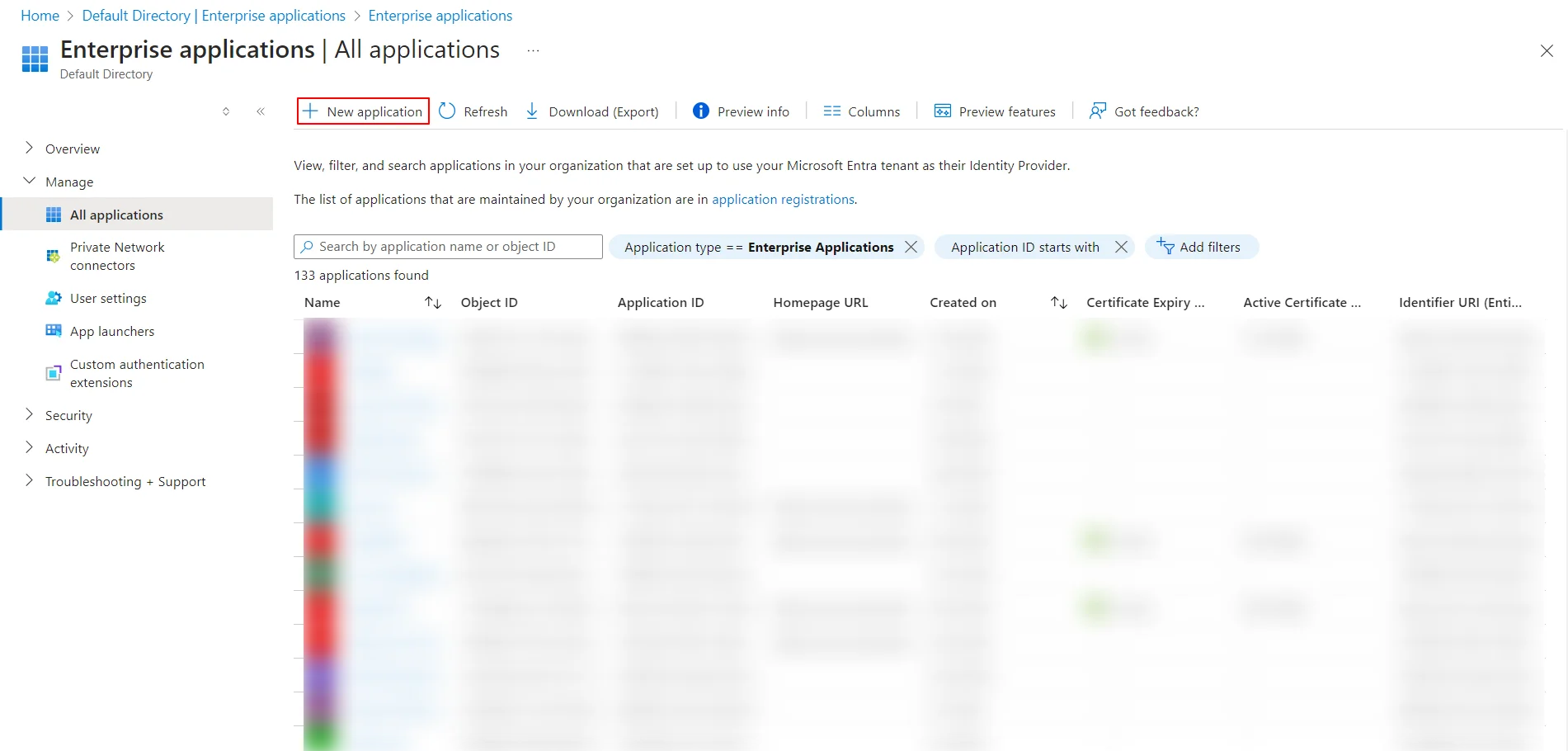
Task: Refresh the applications list
Action: click(x=473, y=111)
